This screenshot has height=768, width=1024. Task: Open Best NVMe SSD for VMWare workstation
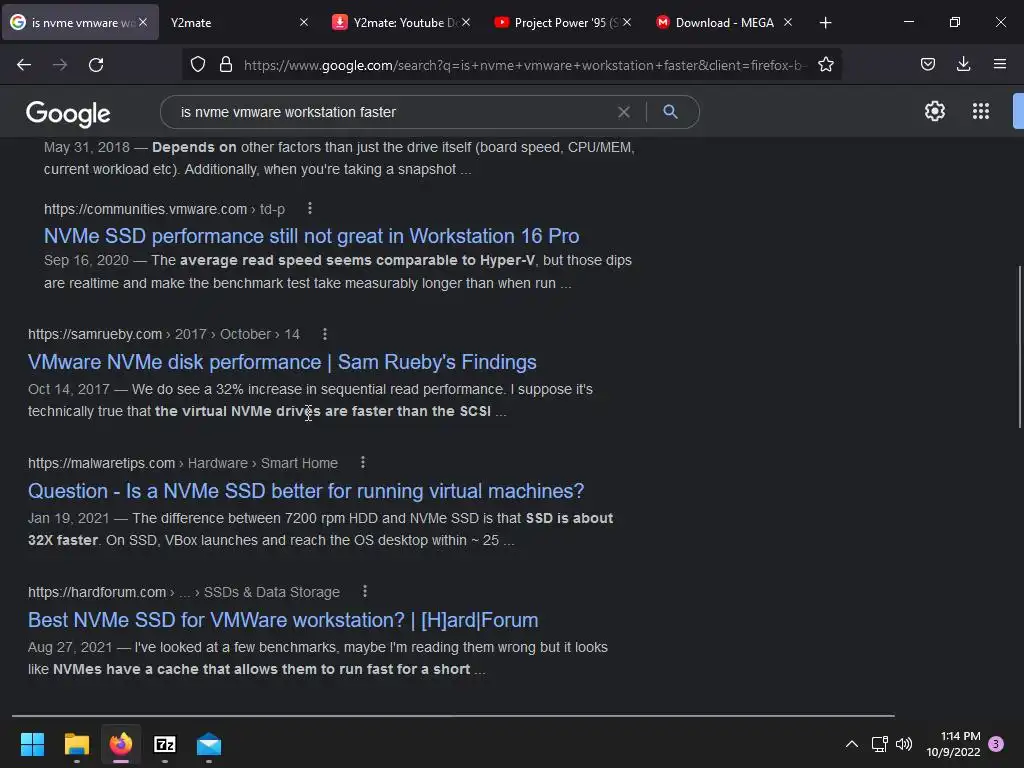point(283,620)
